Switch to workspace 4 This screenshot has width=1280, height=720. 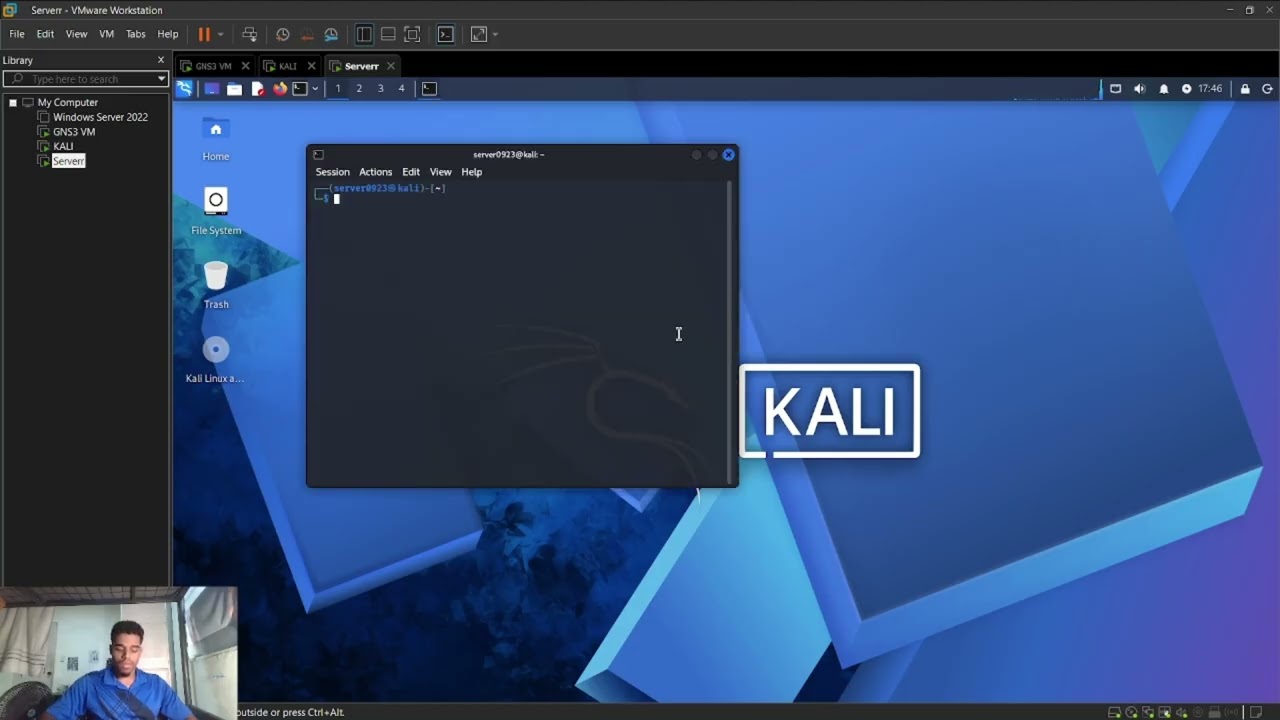[401, 89]
